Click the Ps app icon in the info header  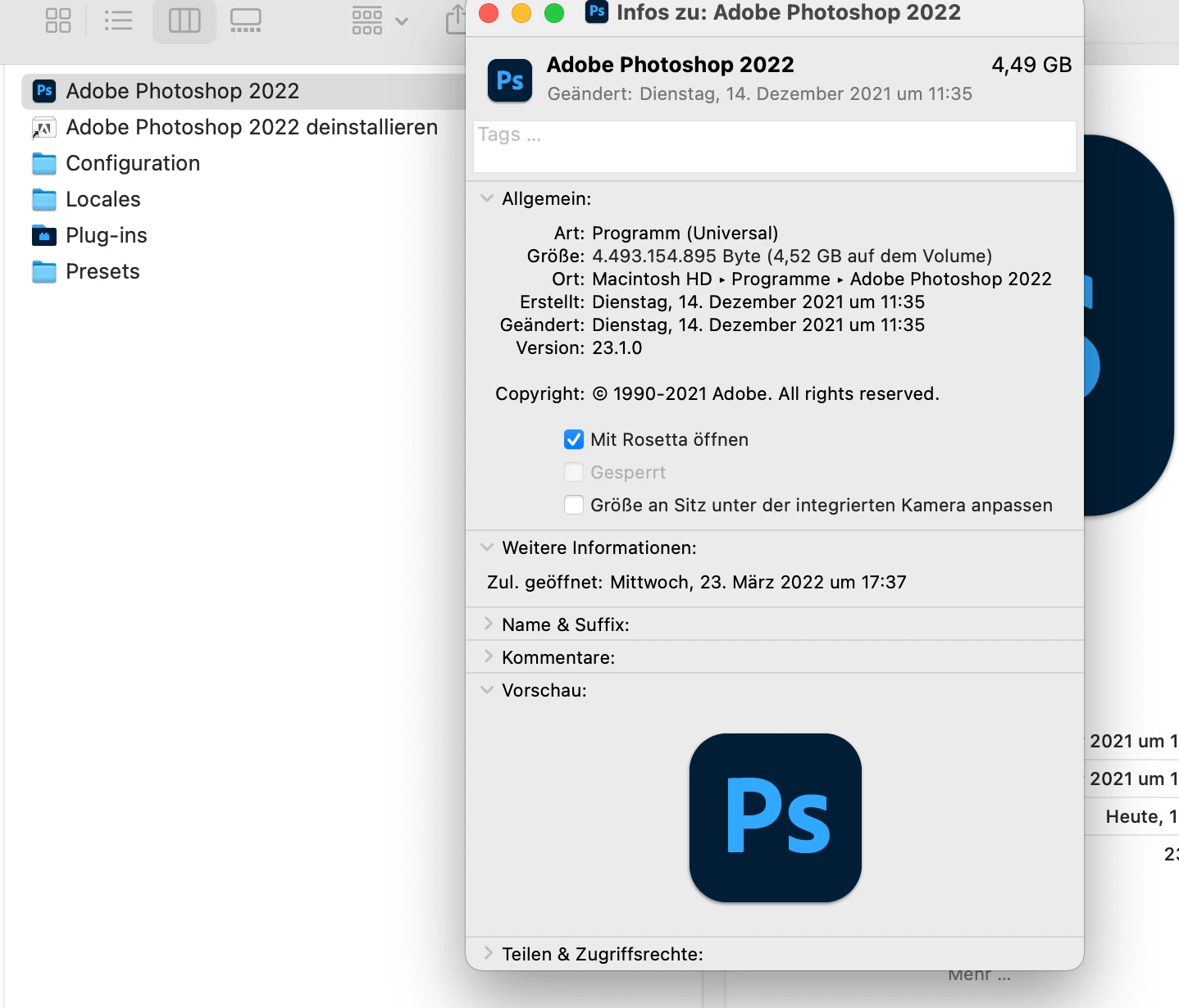coord(510,80)
